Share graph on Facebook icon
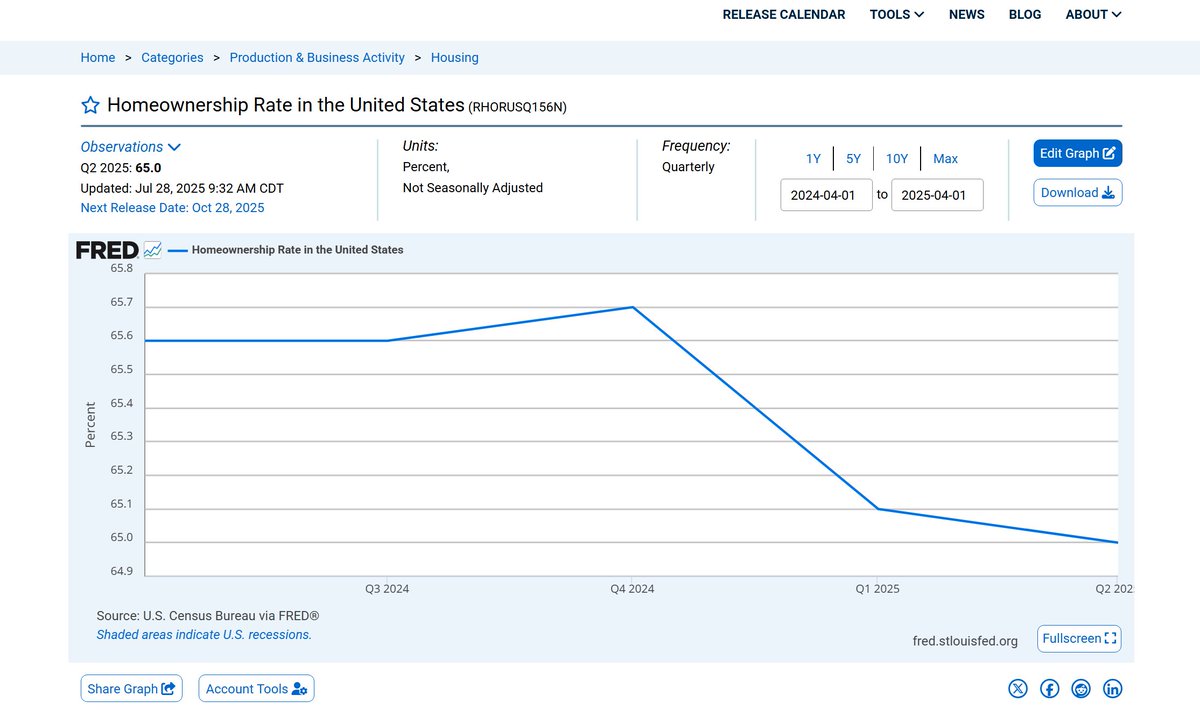Viewport: 1200px width, 716px height. point(1049,688)
